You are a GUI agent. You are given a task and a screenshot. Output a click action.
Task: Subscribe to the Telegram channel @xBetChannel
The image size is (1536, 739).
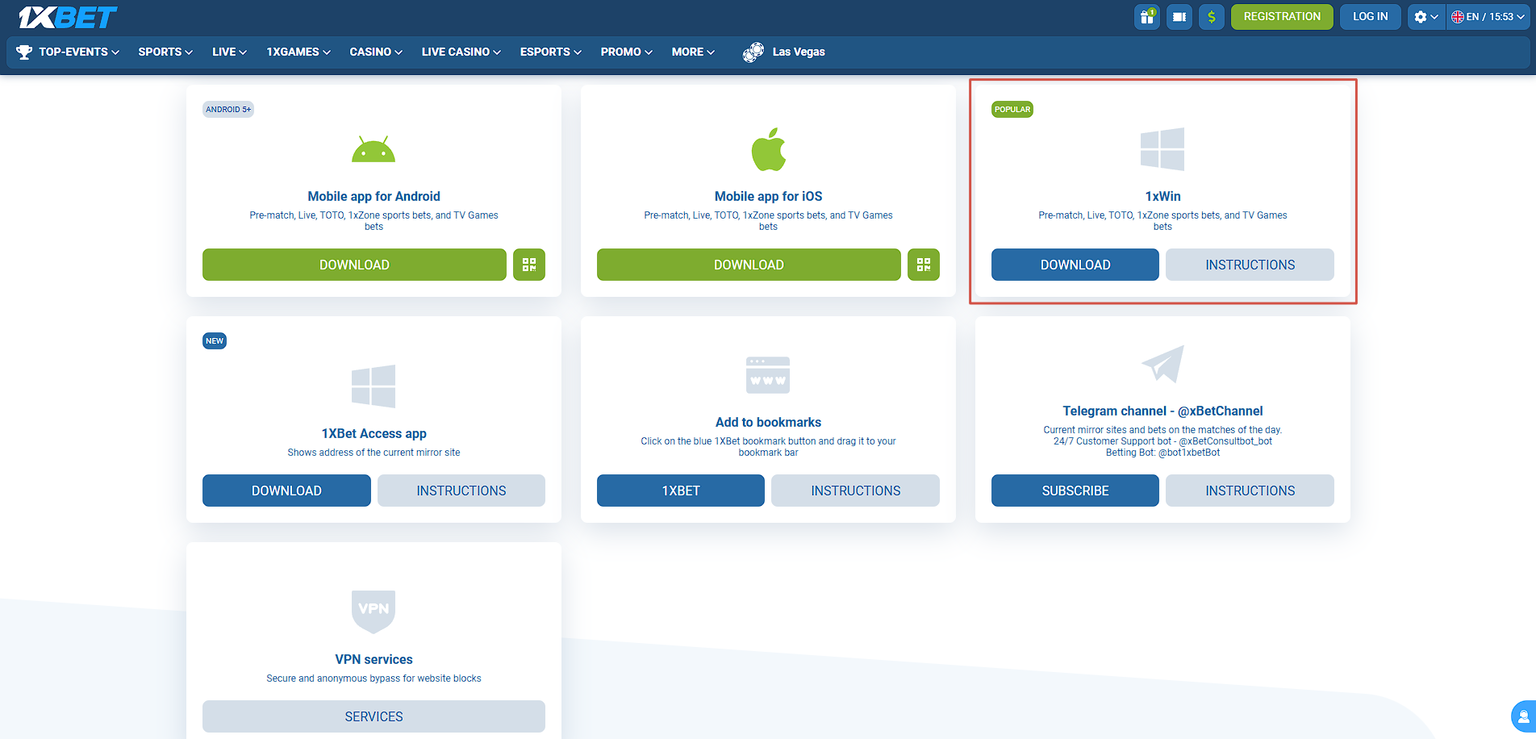tap(1074, 490)
